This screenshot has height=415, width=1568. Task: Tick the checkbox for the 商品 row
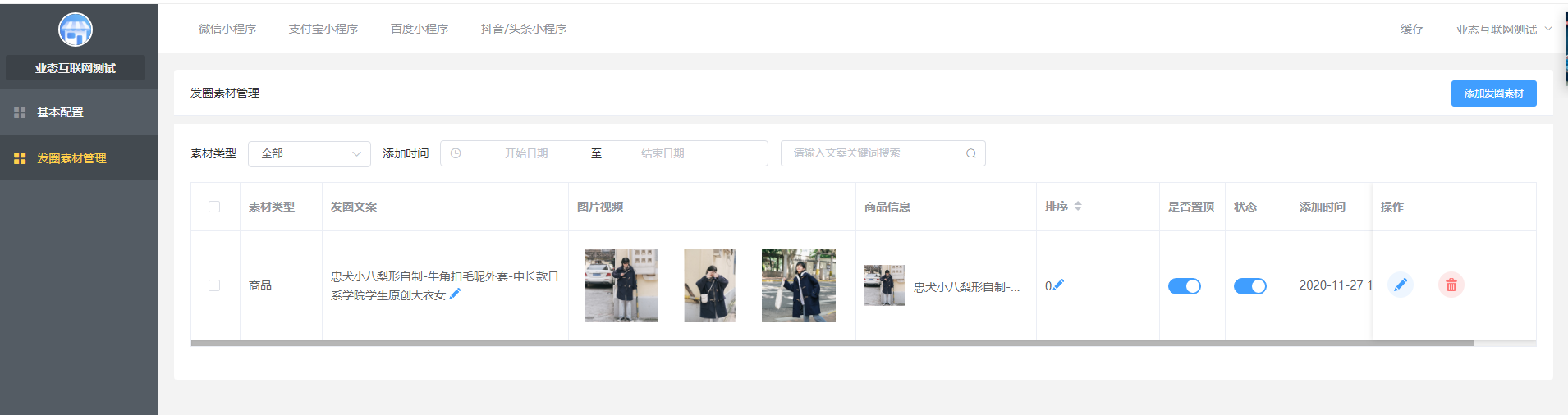pyautogui.click(x=214, y=285)
